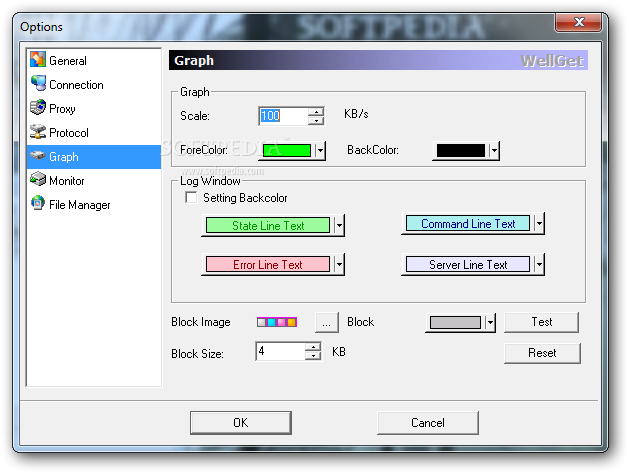Enable the Setting Backcolor checkbox
The width and height of the screenshot is (629, 473).
[191, 197]
